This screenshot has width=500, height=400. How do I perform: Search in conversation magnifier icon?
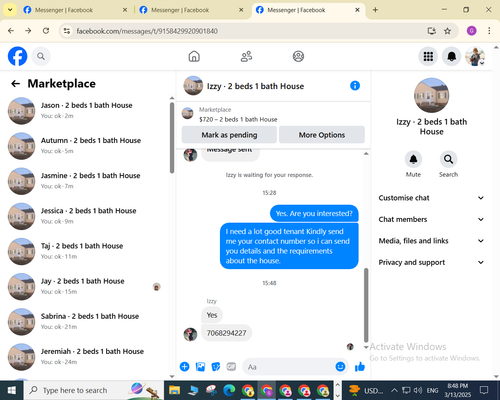448,159
